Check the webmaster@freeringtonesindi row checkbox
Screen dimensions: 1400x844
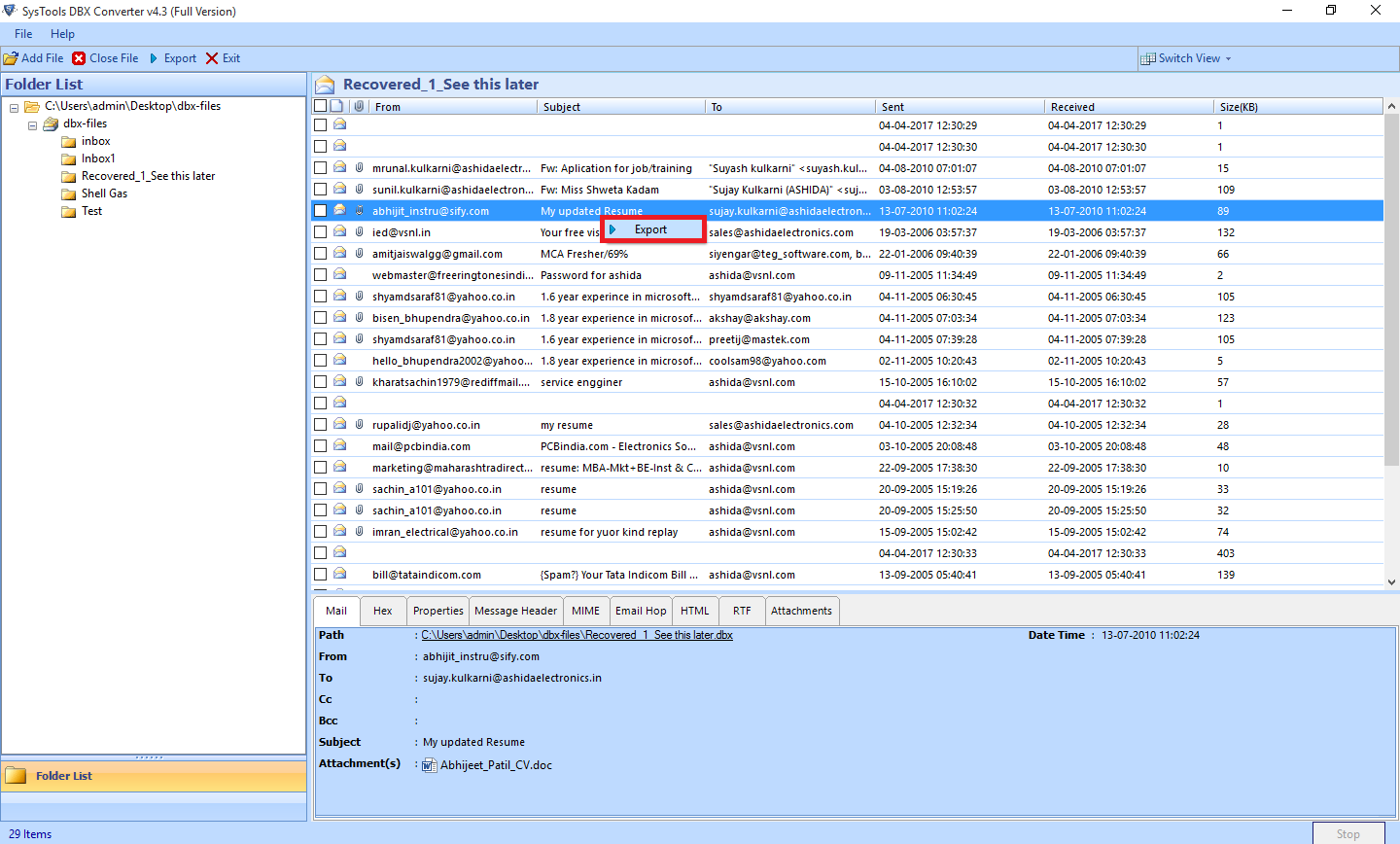point(320,275)
